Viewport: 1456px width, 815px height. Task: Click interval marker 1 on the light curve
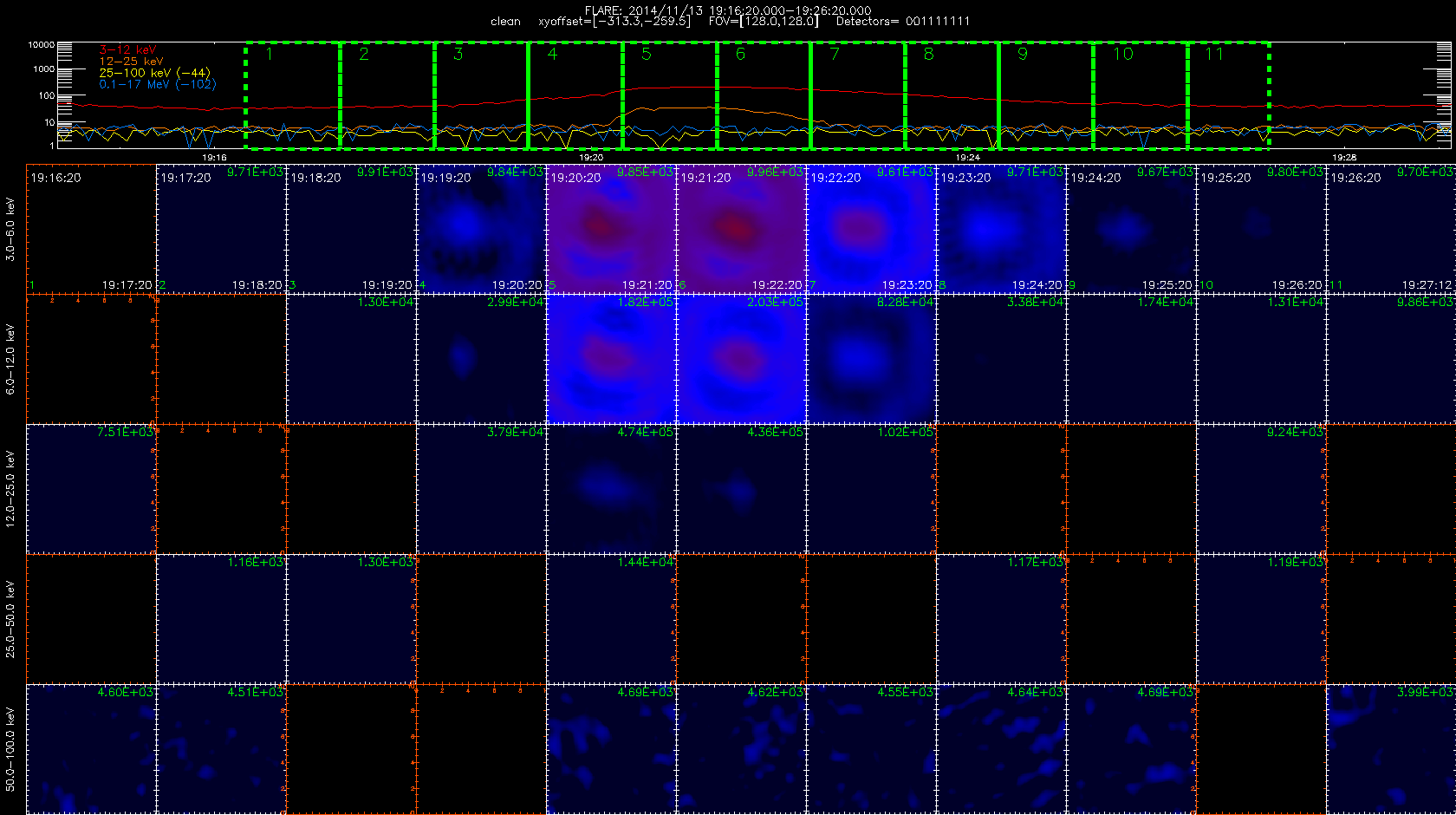point(270,55)
